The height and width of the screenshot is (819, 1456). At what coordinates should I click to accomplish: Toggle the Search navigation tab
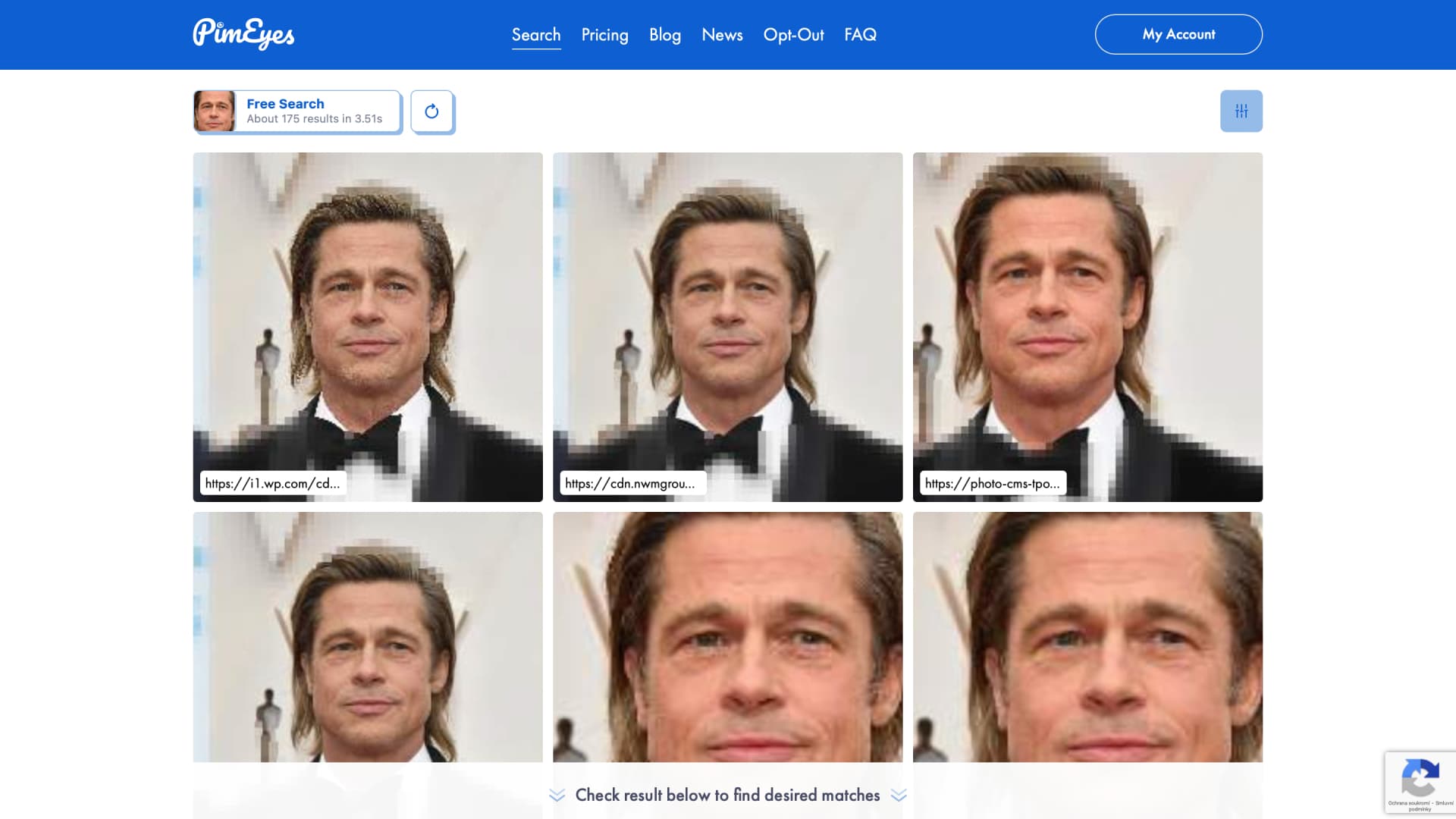click(535, 34)
